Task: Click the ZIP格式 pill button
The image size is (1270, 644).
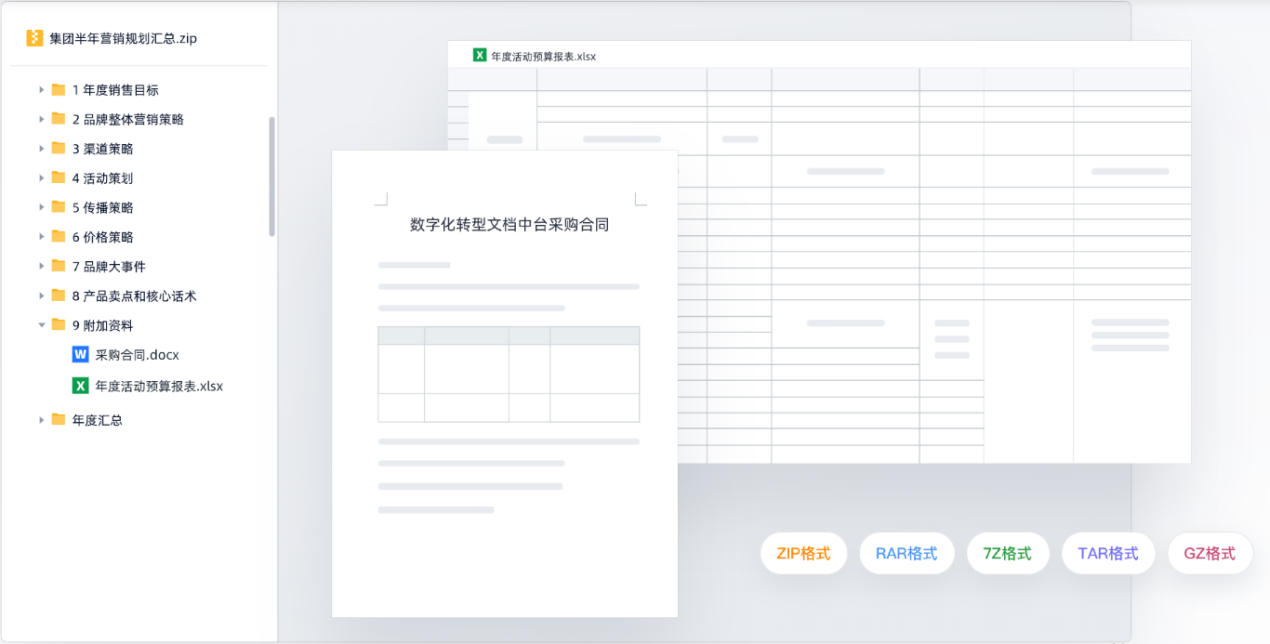Action: pos(803,553)
